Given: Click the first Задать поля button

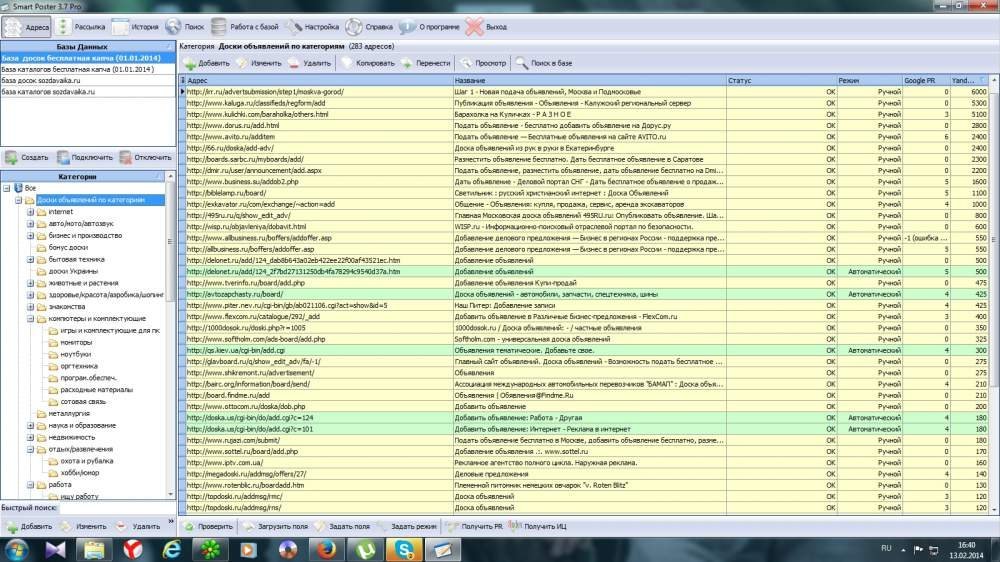Looking at the screenshot, I should click(x=342, y=526).
